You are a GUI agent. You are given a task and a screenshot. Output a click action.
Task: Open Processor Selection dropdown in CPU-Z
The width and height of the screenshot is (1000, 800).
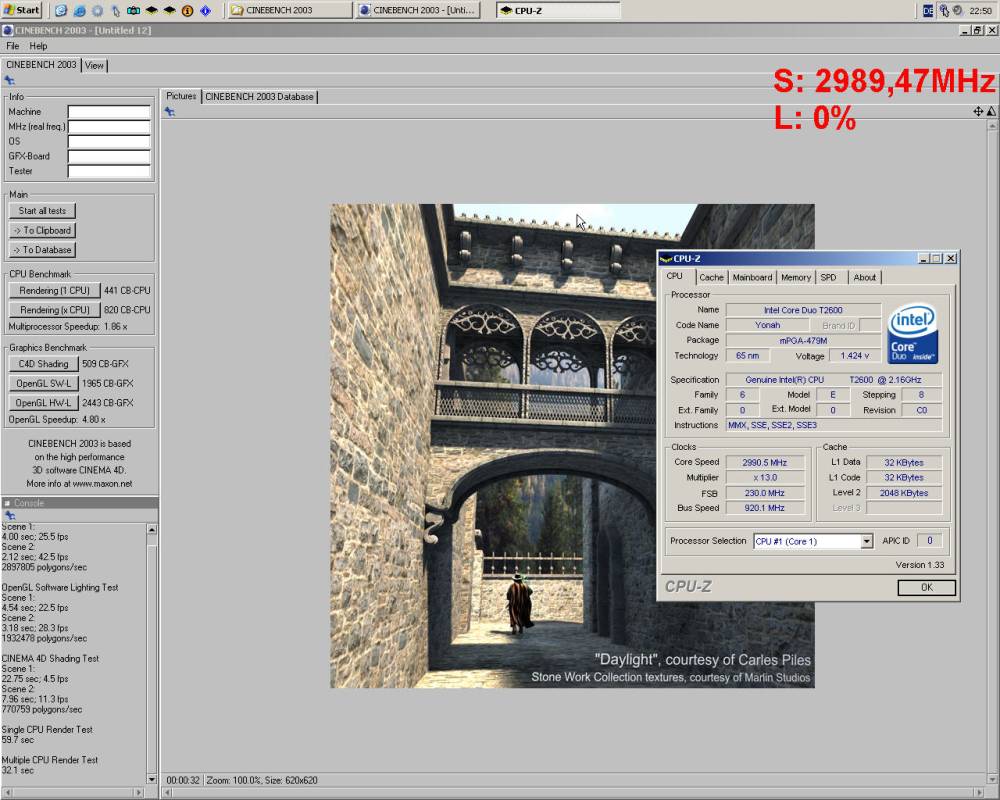tap(866, 541)
